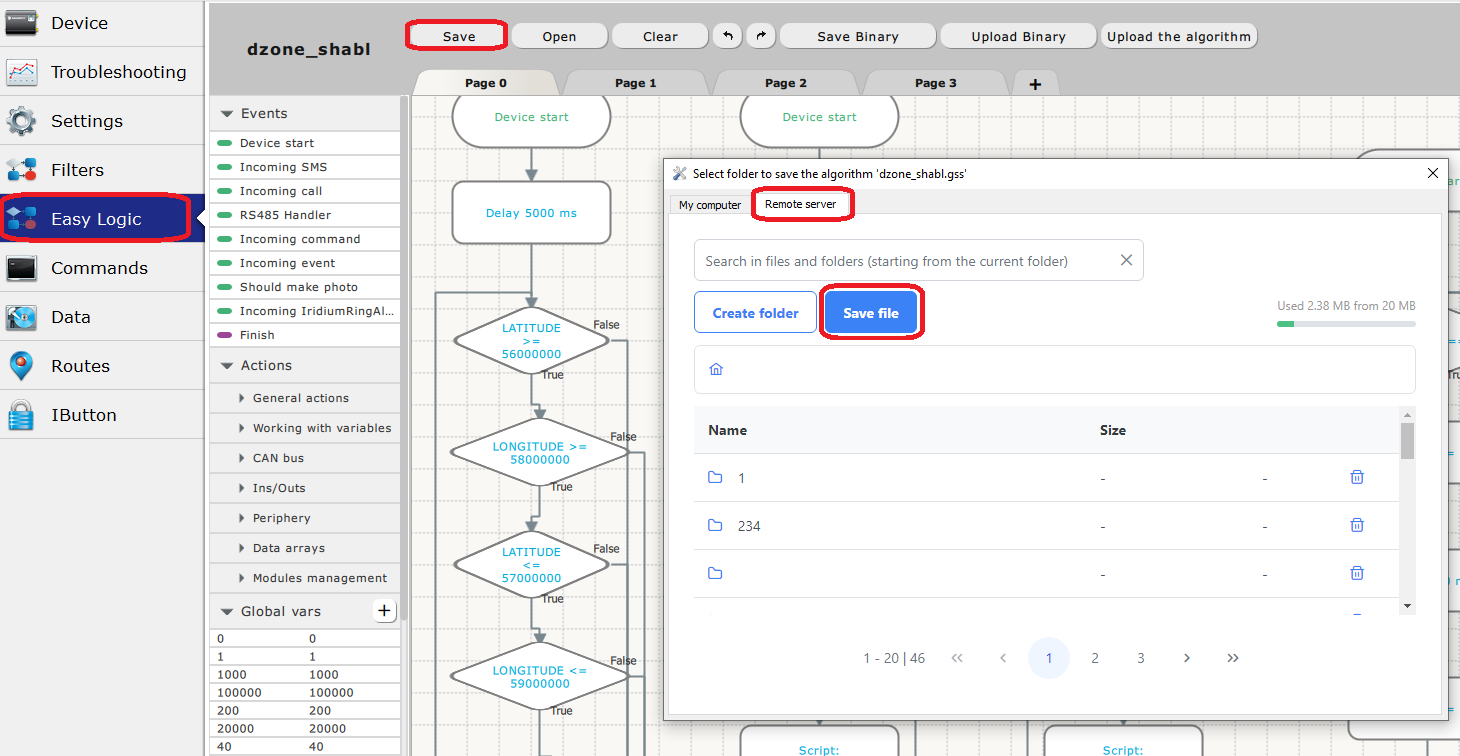Collapse the Events section

coord(227,114)
